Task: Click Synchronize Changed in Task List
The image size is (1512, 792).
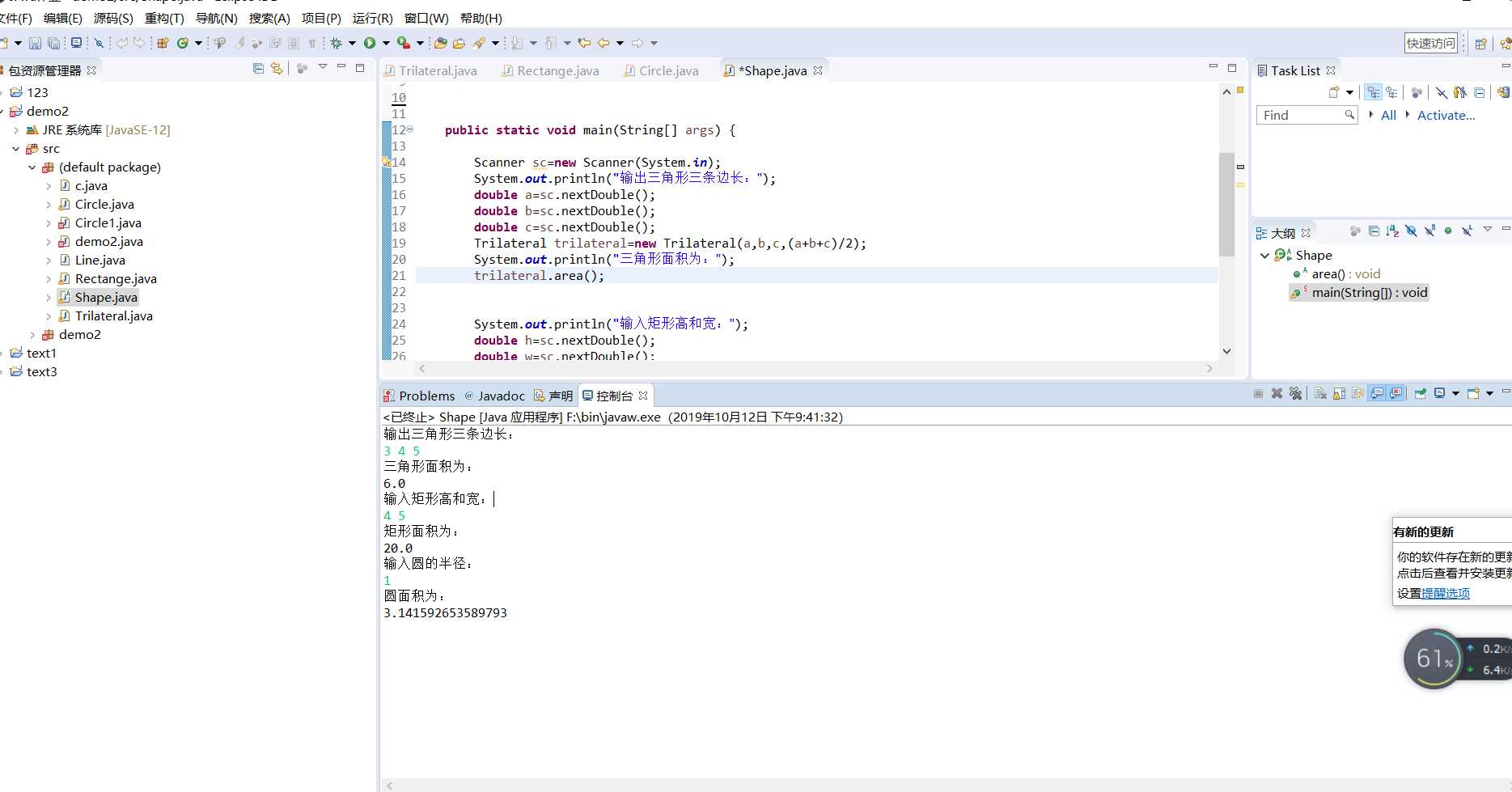Action: tap(1502, 92)
